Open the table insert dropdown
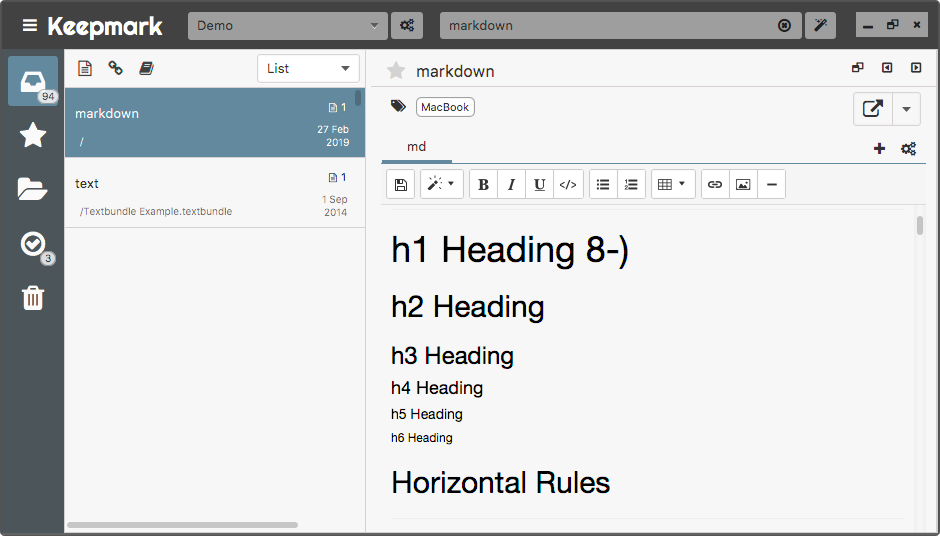The height and width of the screenshot is (536, 940). (x=673, y=184)
